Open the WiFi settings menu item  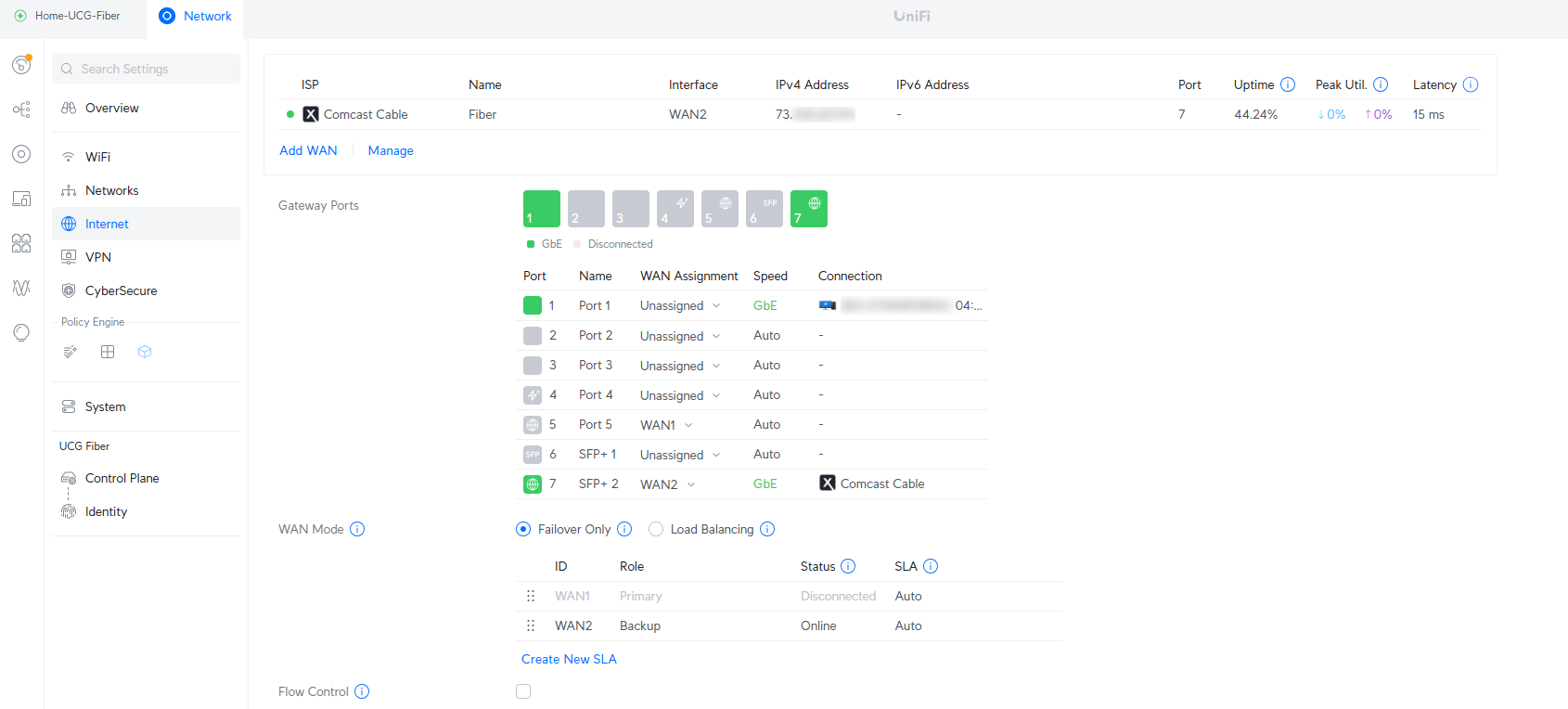(x=97, y=157)
